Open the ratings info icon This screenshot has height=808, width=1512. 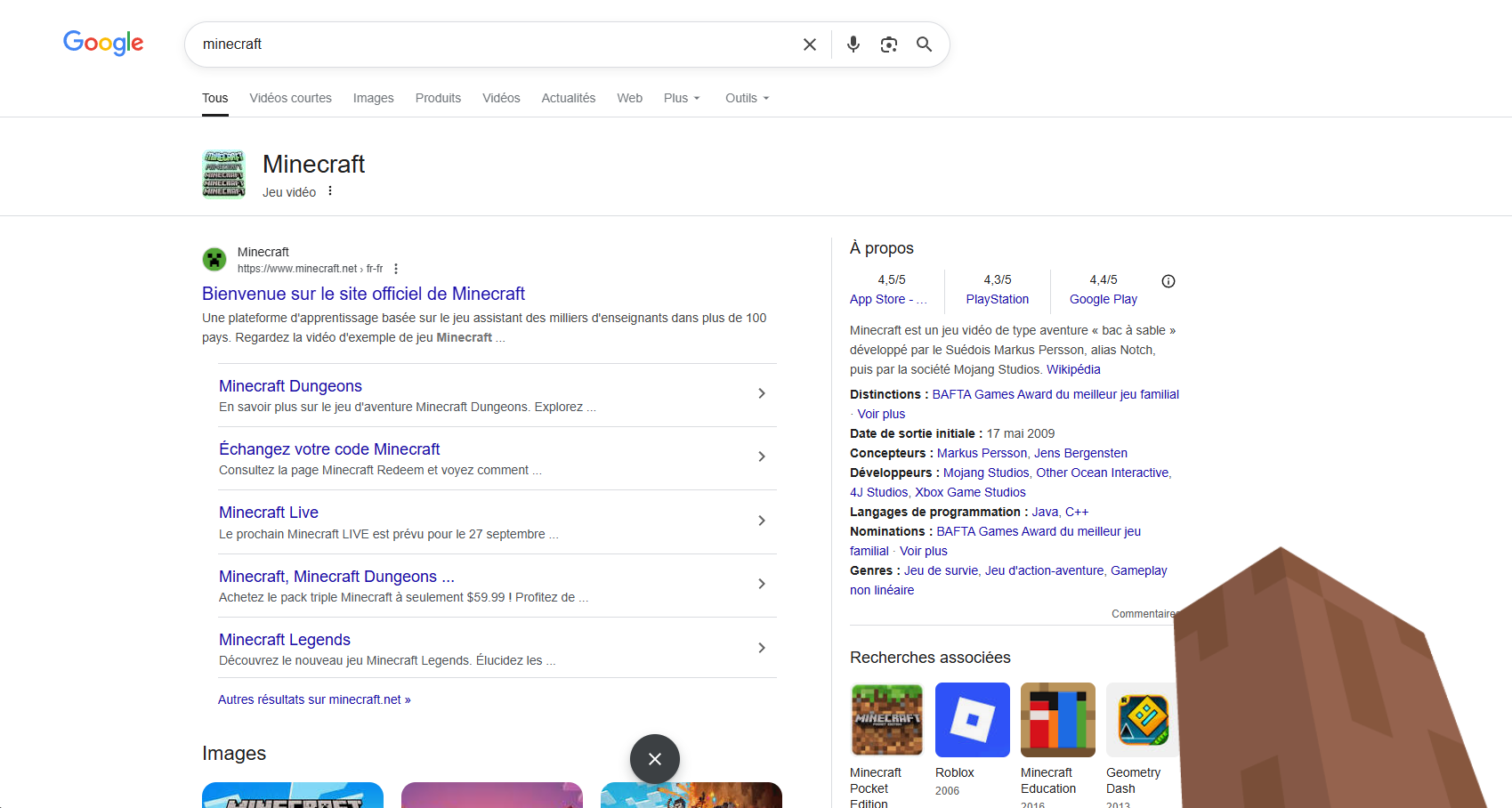click(x=1168, y=281)
